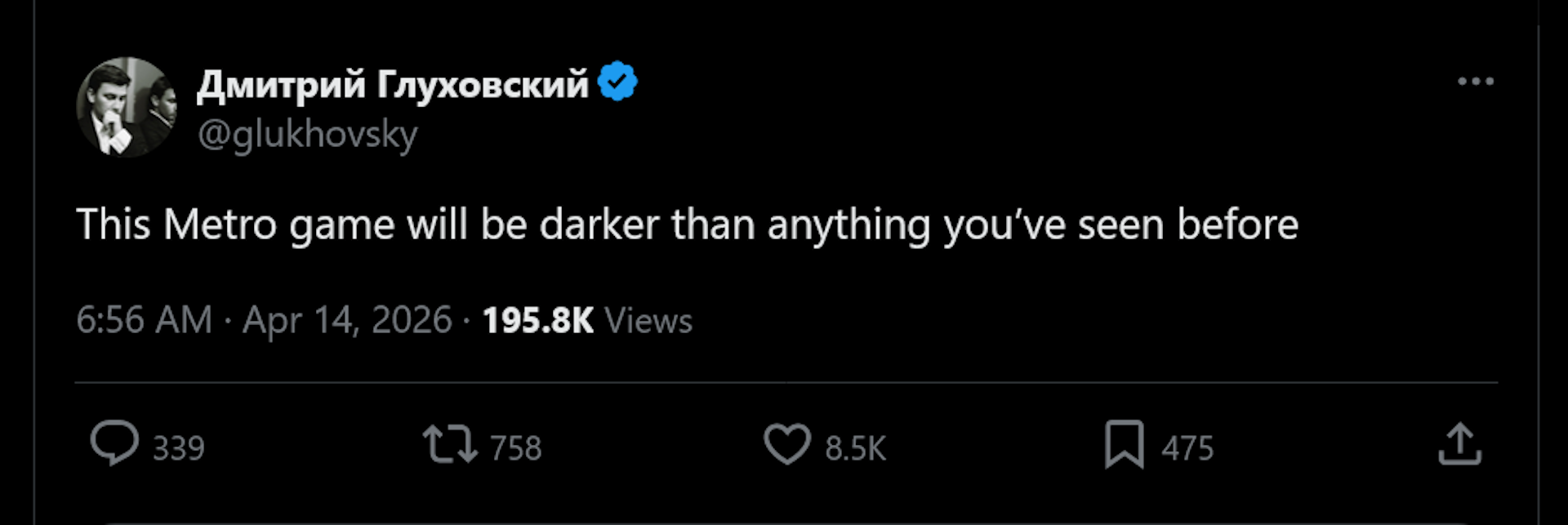Bookmark this tweet with the bookmark icon

point(1124,446)
